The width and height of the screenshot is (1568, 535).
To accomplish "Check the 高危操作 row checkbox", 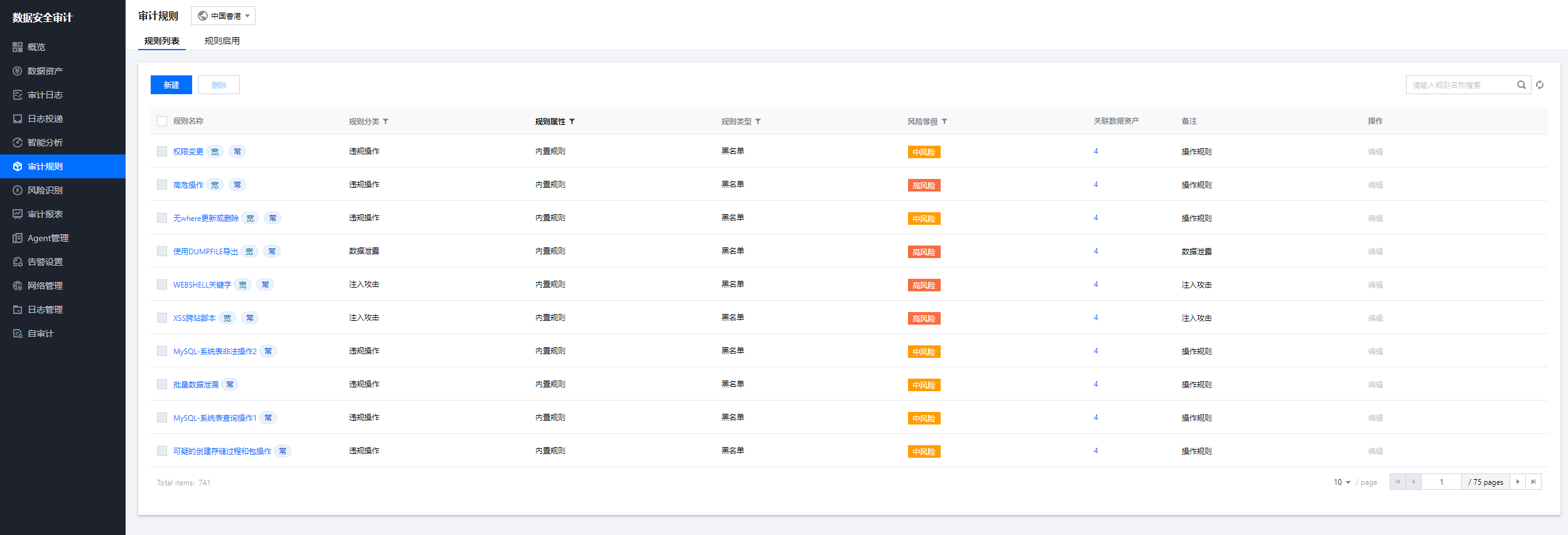I will [162, 185].
